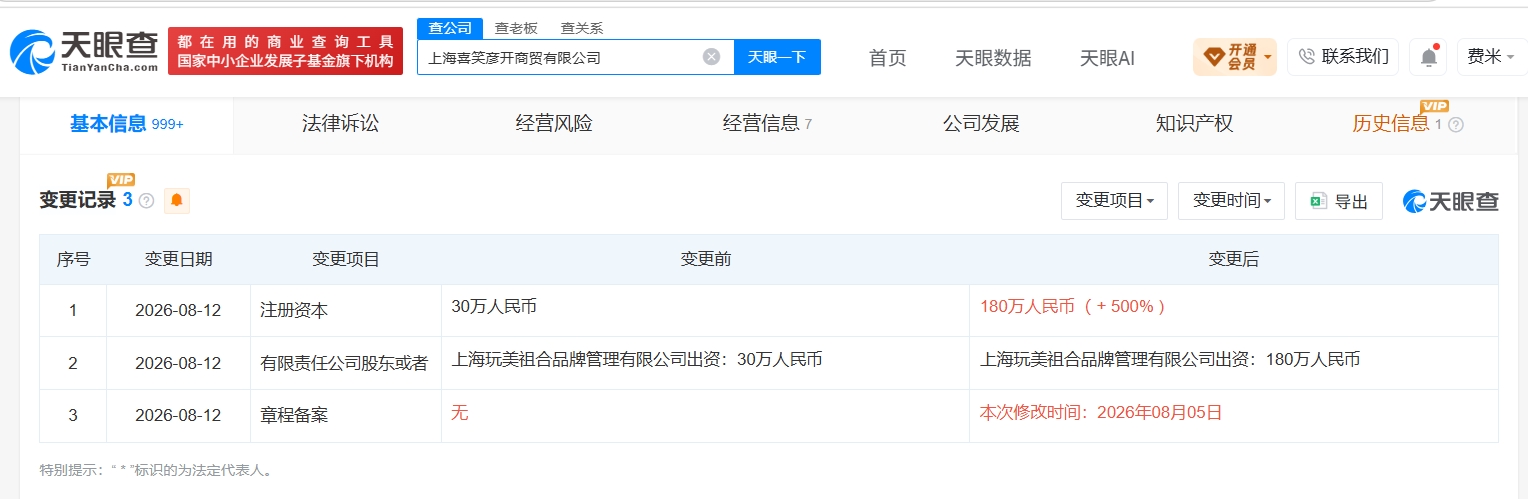Click the help icon next to 变更记录 3
The width and height of the screenshot is (1528, 499).
coord(146,200)
